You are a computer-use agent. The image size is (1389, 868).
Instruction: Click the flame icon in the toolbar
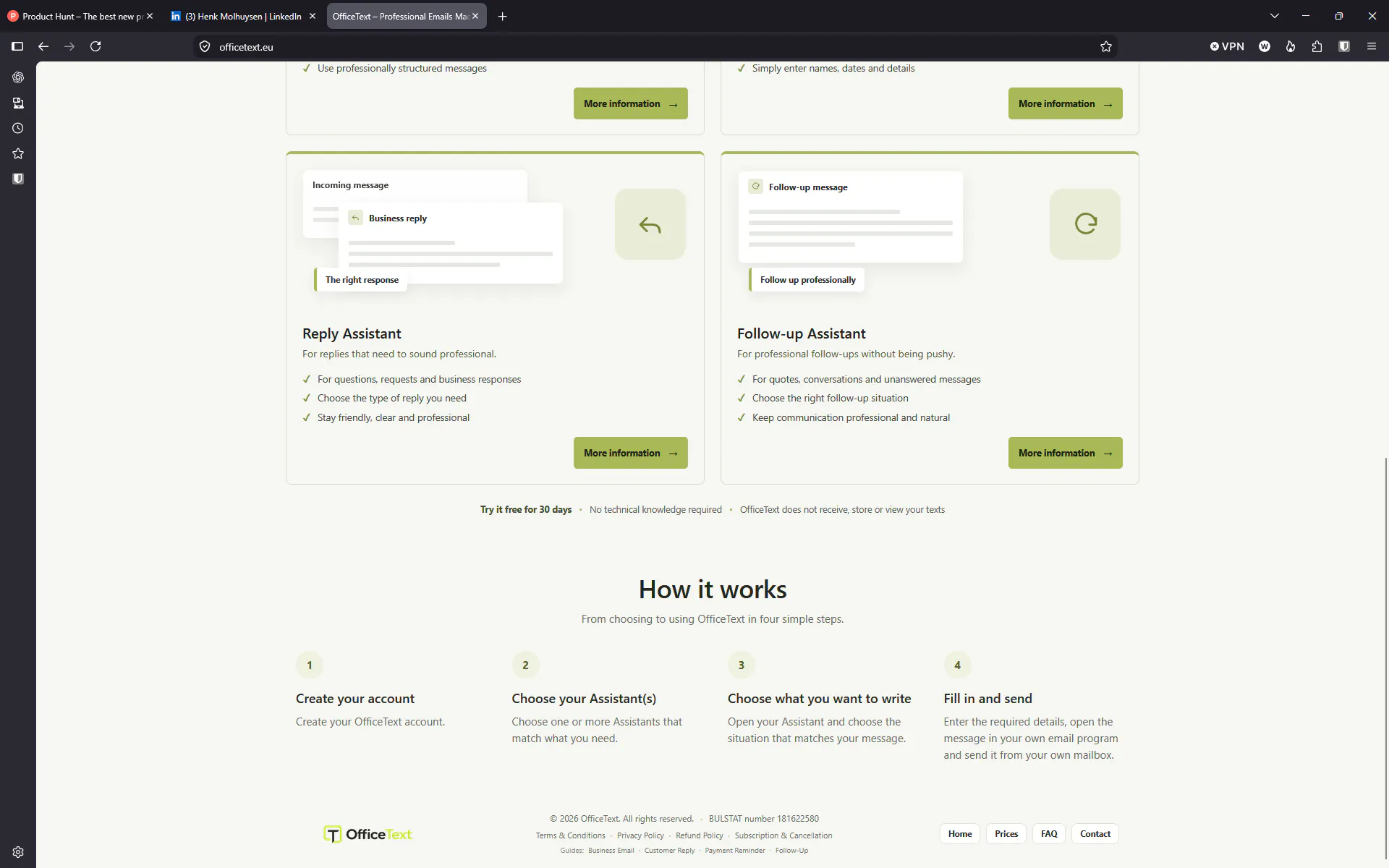(1291, 46)
